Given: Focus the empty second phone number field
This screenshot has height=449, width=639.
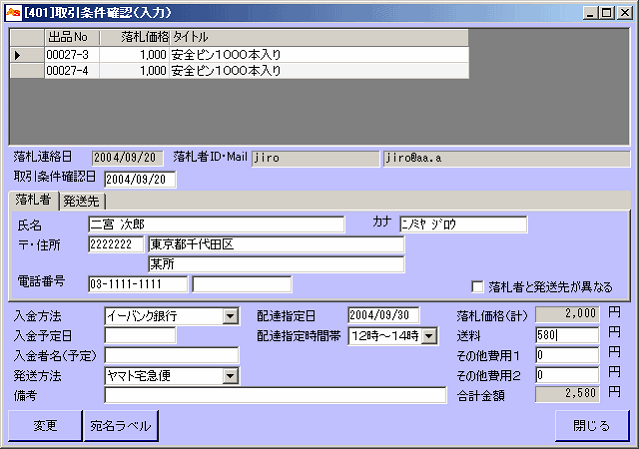Looking at the screenshot, I should point(242,284).
